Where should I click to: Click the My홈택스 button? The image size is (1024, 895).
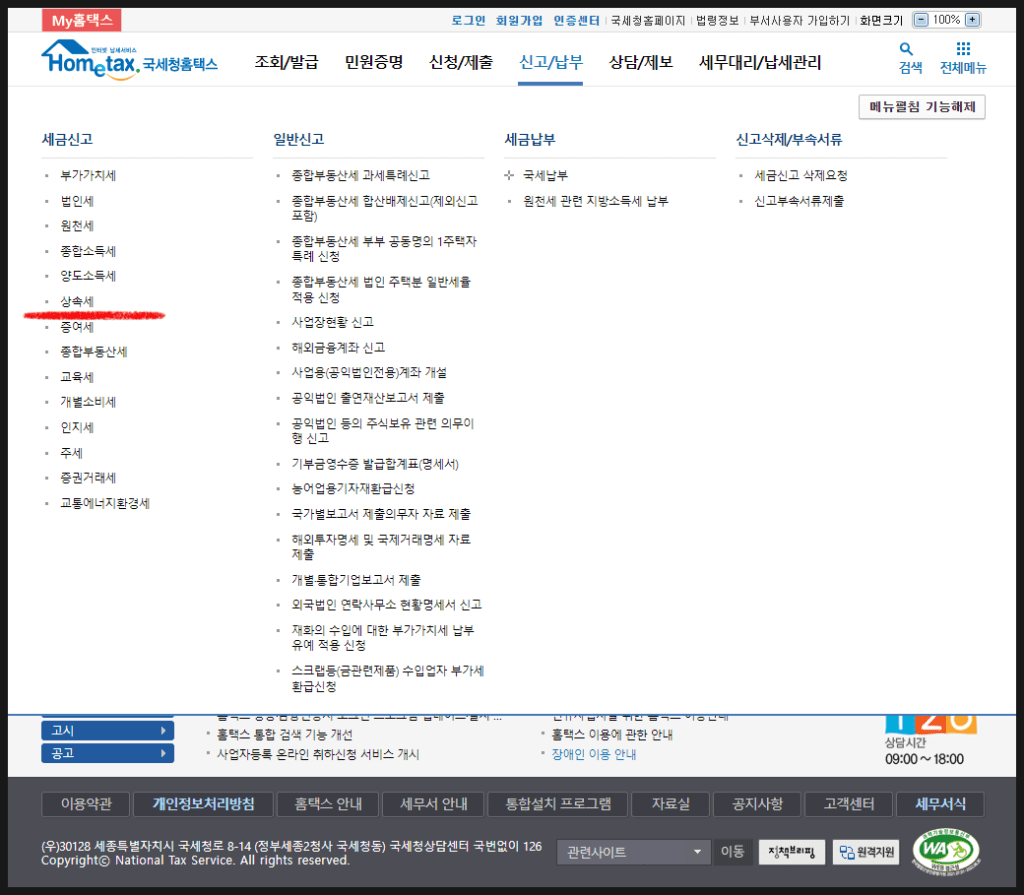click(x=81, y=20)
